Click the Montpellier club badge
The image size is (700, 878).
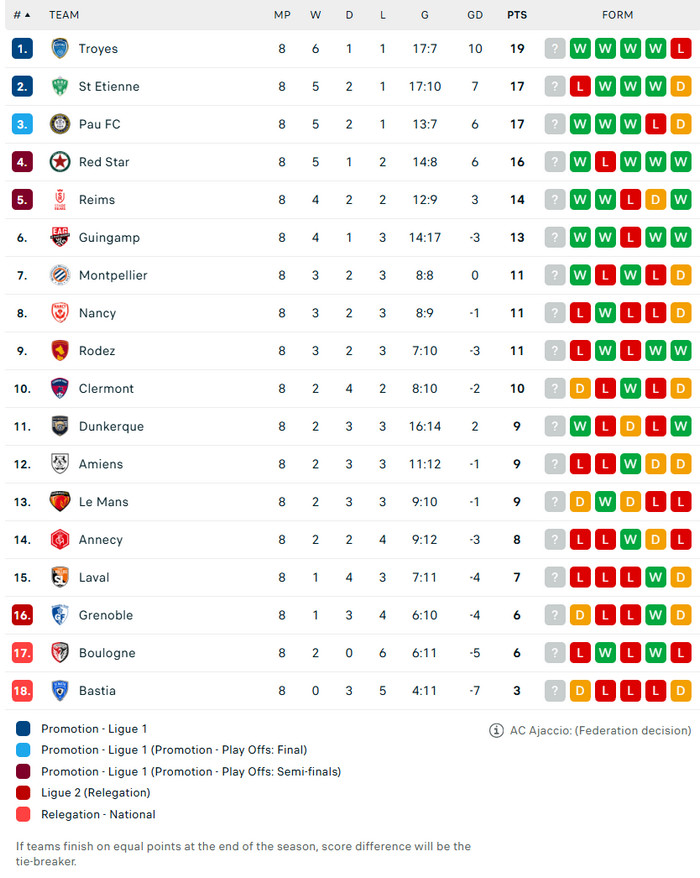point(59,275)
